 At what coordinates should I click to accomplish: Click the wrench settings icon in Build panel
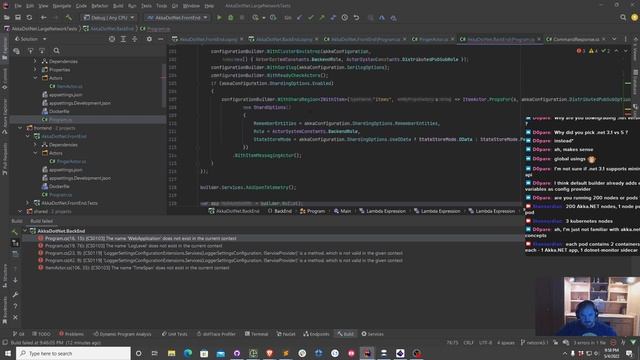tap(15, 294)
